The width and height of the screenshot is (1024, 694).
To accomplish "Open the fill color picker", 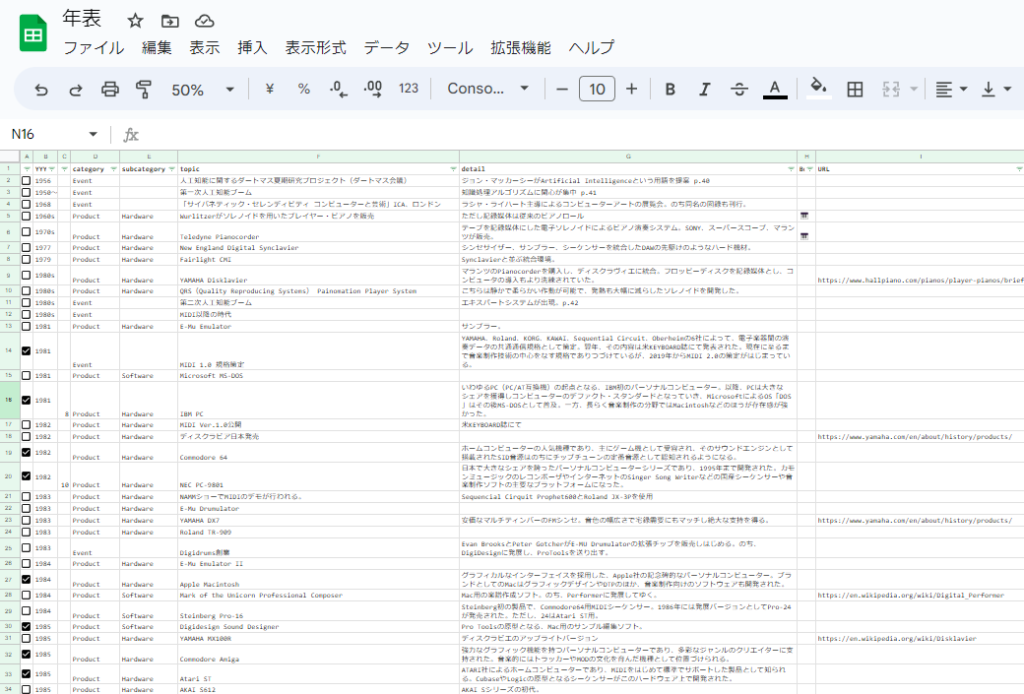I will (x=819, y=89).
